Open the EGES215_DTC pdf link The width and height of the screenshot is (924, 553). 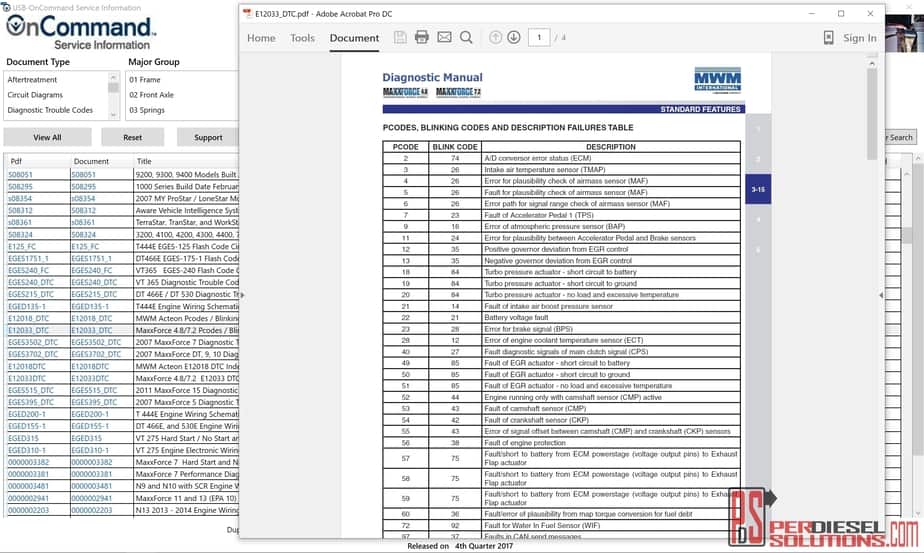point(31,294)
